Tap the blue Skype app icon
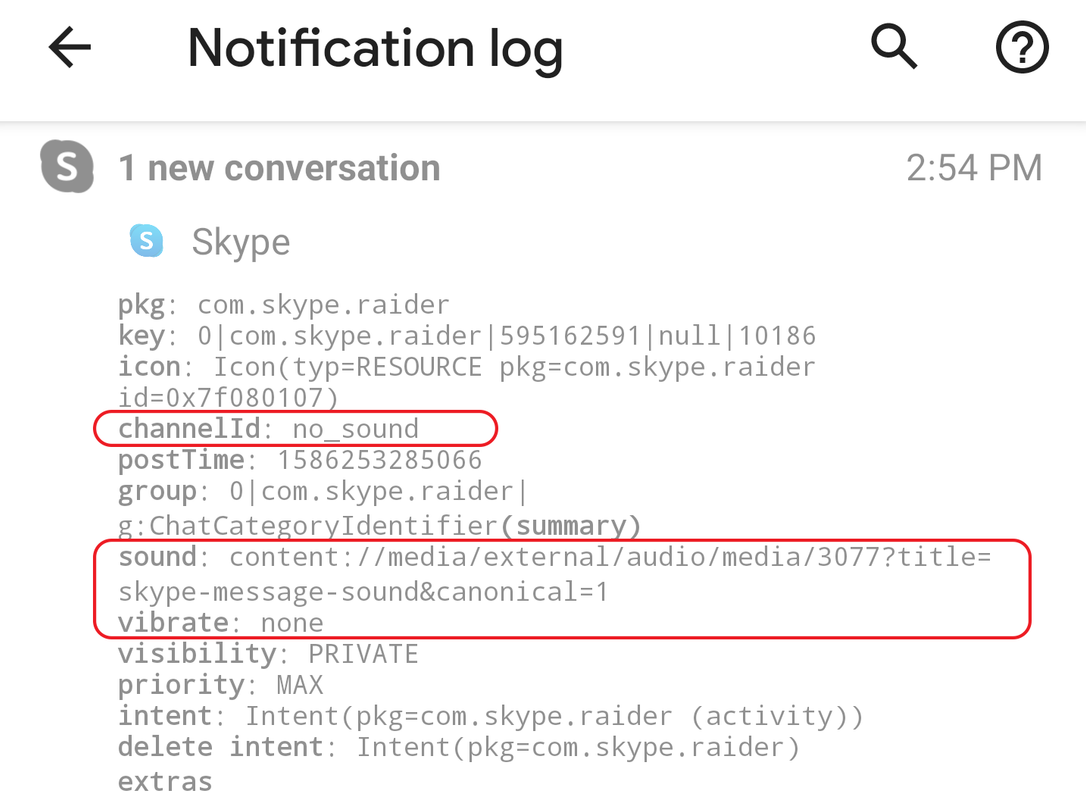Image resolution: width=1086 pixels, height=800 pixels. pyautogui.click(x=146, y=241)
